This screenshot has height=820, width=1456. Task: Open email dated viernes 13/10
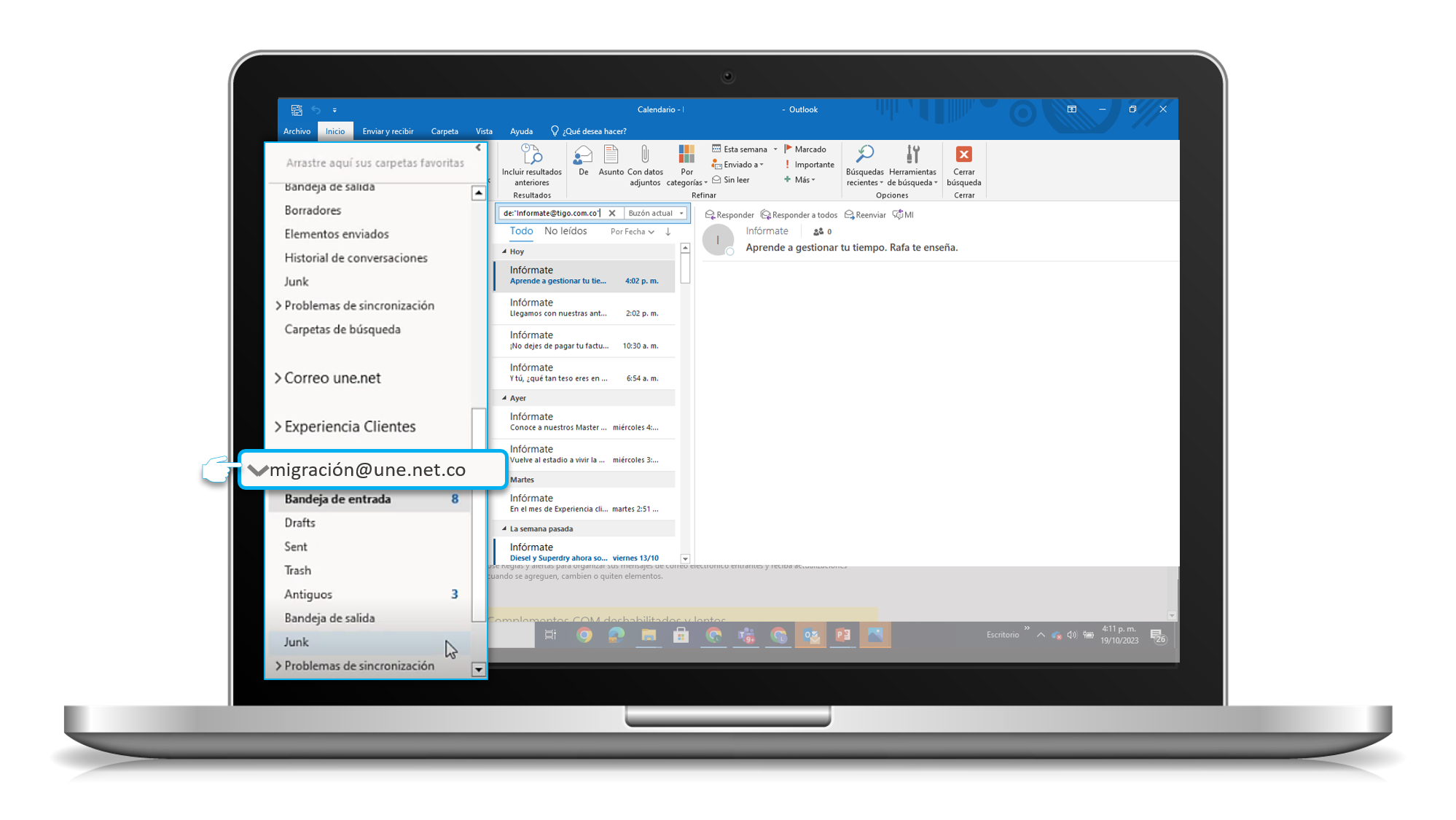tap(584, 552)
